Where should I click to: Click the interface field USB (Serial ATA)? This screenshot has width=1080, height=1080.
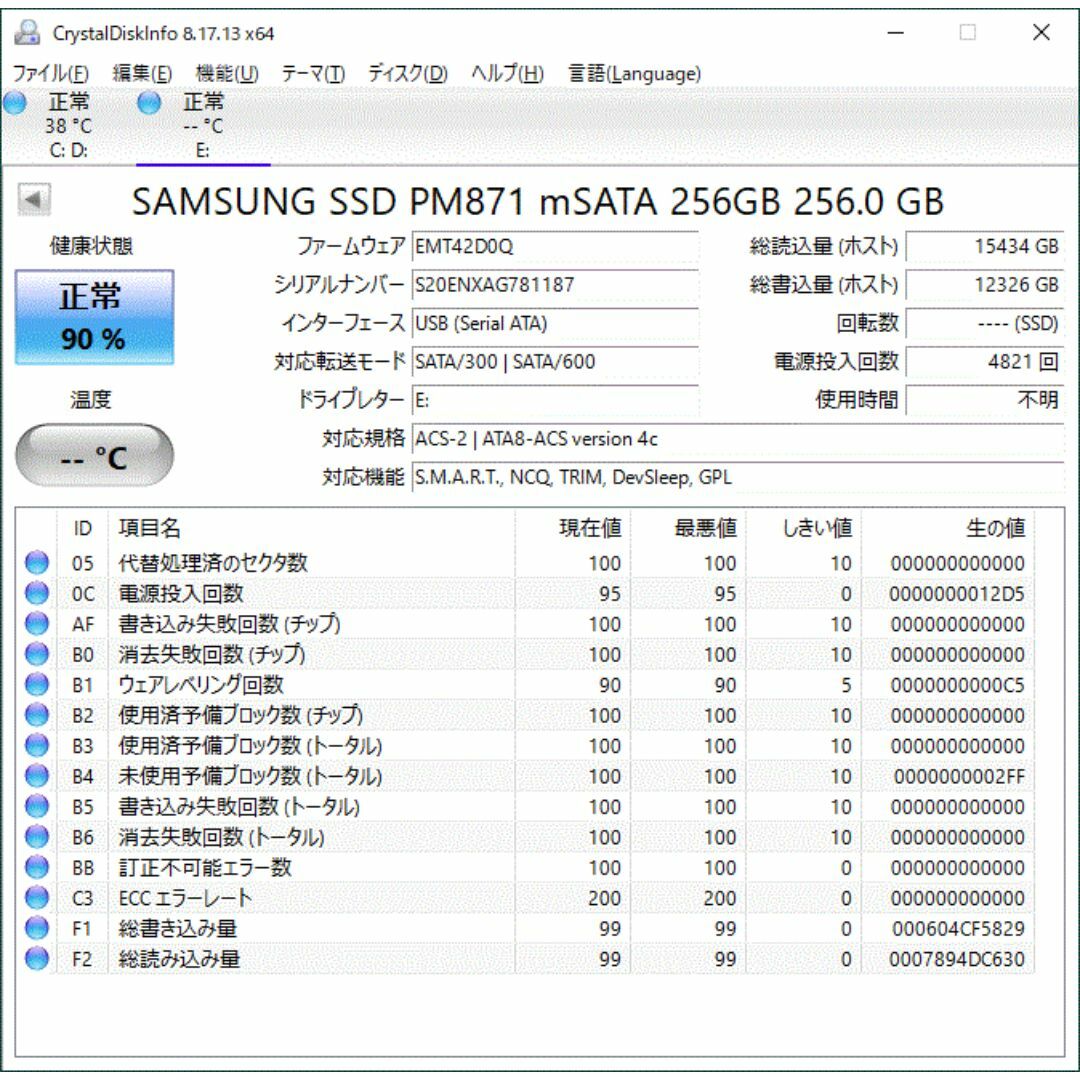555,323
